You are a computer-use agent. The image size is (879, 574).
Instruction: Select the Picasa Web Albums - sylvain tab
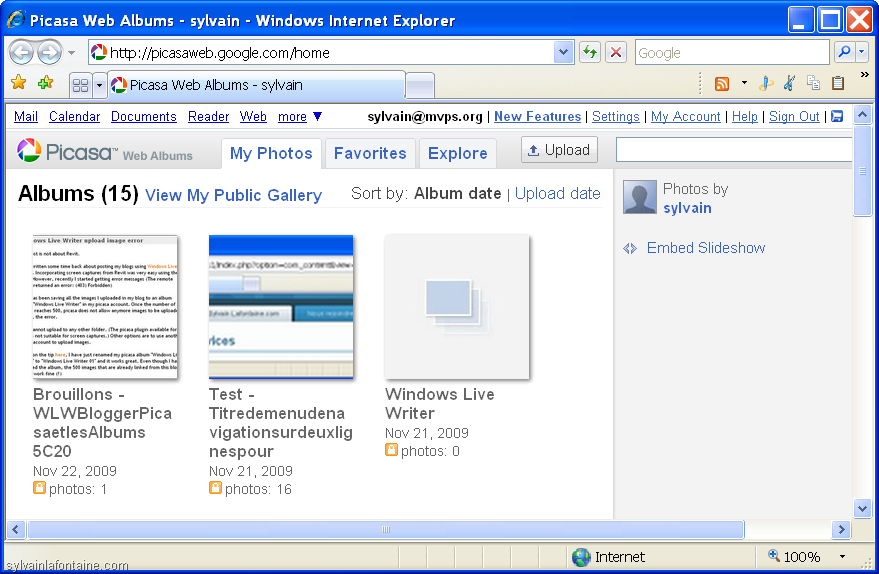tap(256, 85)
